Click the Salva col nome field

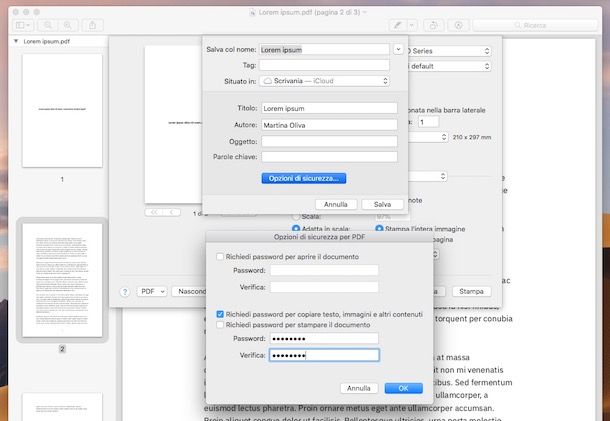point(324,49)
